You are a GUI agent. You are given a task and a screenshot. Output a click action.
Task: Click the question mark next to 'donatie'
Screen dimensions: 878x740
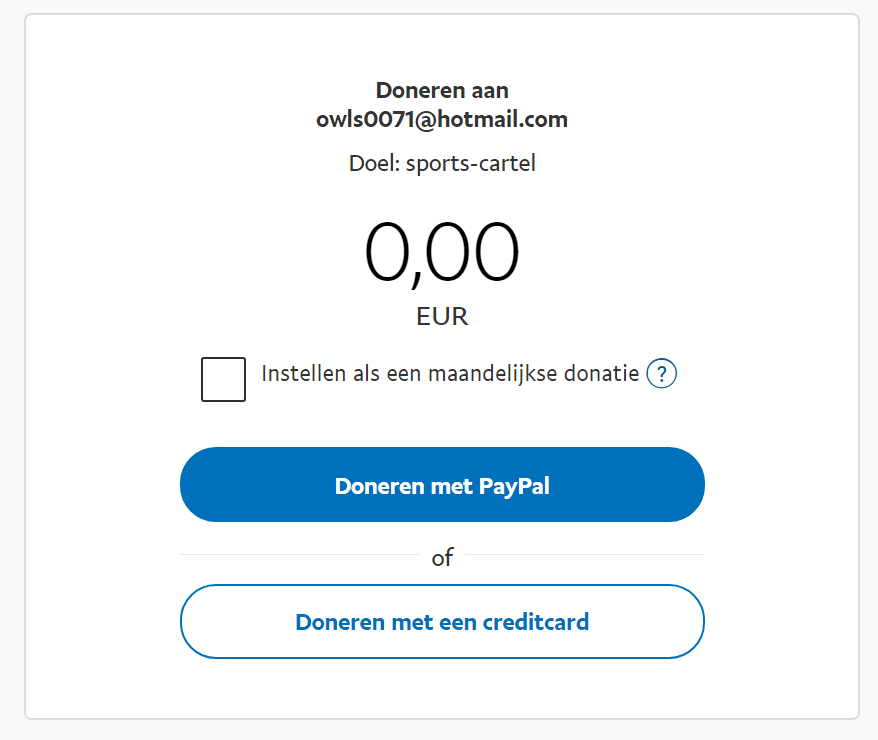pos(662,374)
